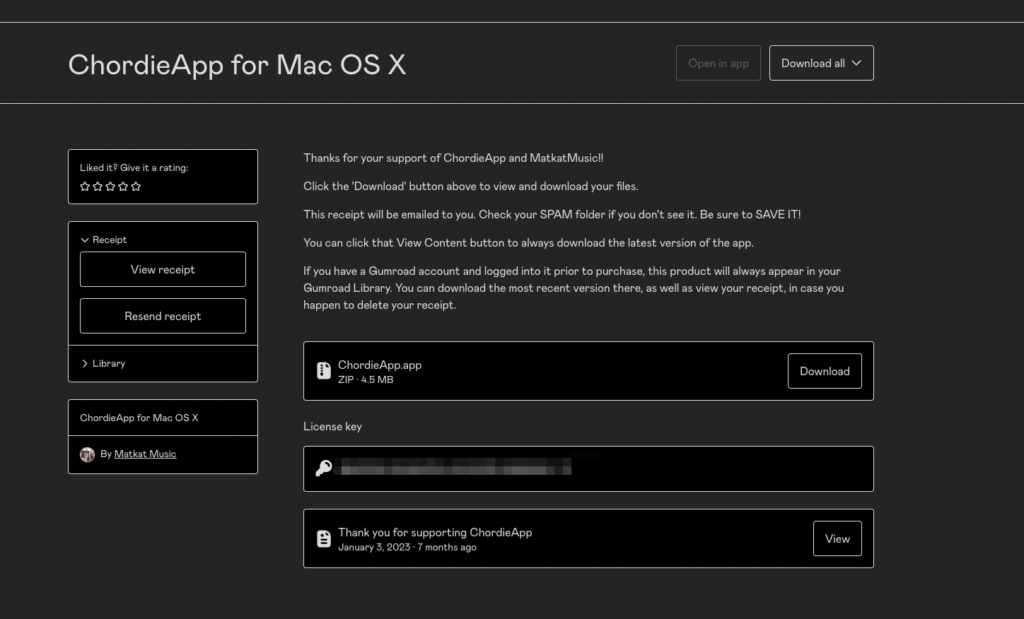Download the ChordieApp.app file
The width and height of the screenshot is (1024, 619).
coord(824,371)
